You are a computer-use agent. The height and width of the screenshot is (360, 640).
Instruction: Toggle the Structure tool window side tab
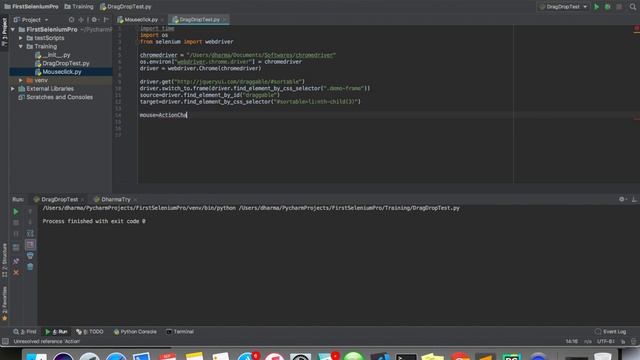4,260
